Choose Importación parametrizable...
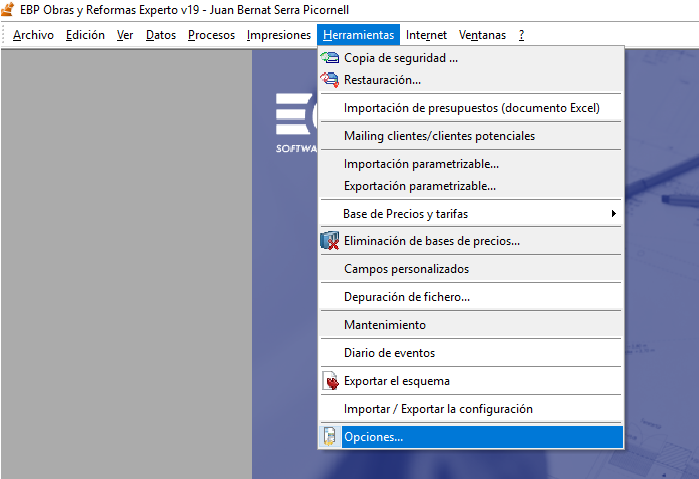The width and height of the screenshot is (699, 479). pos(471,164)
